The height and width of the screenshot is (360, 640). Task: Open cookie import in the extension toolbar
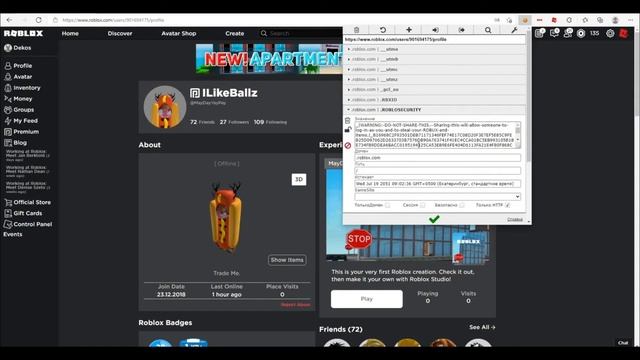[x=435, y=30]
